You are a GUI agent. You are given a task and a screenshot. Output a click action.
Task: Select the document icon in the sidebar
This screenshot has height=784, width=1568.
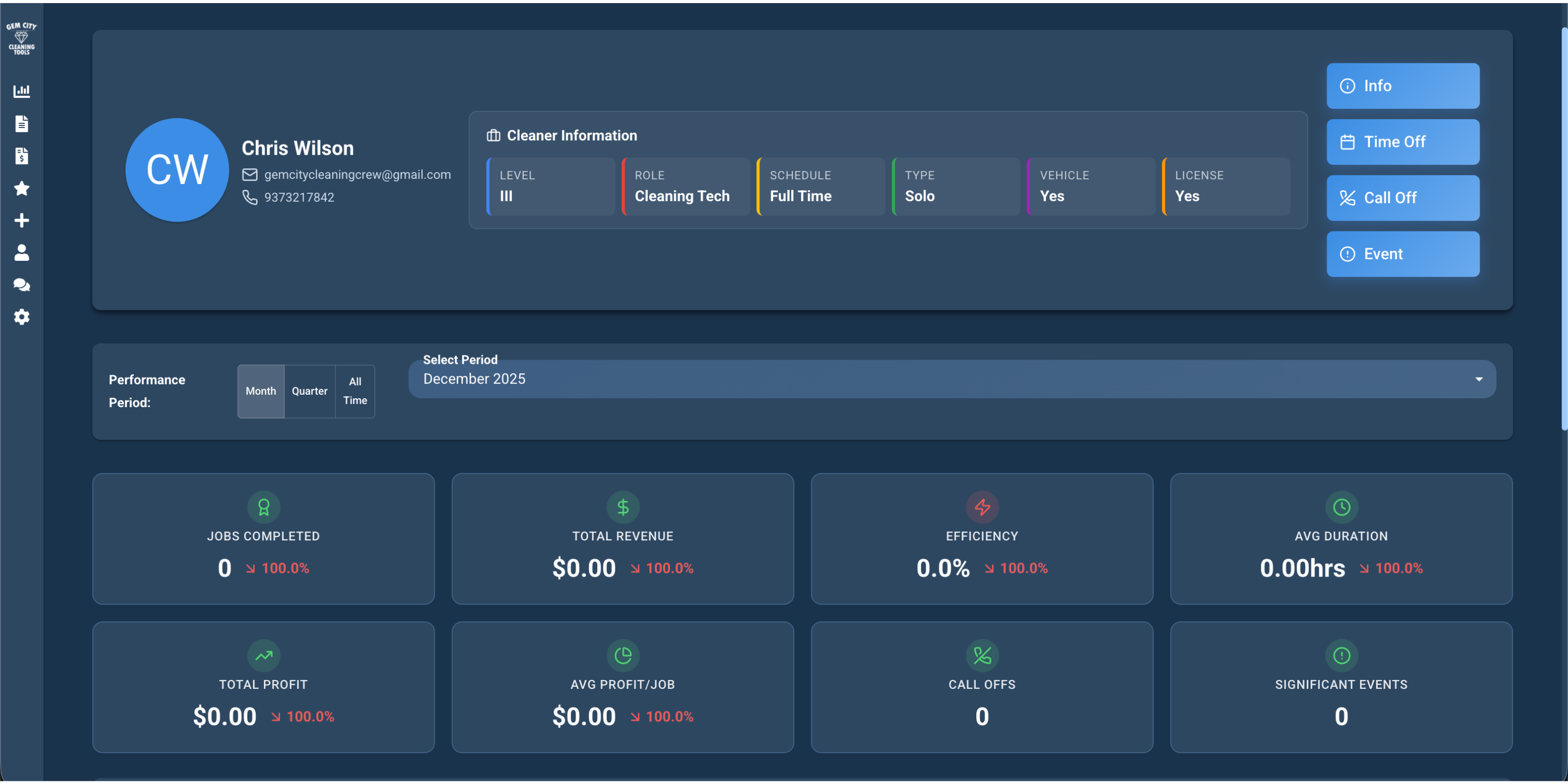coord(22,123)
